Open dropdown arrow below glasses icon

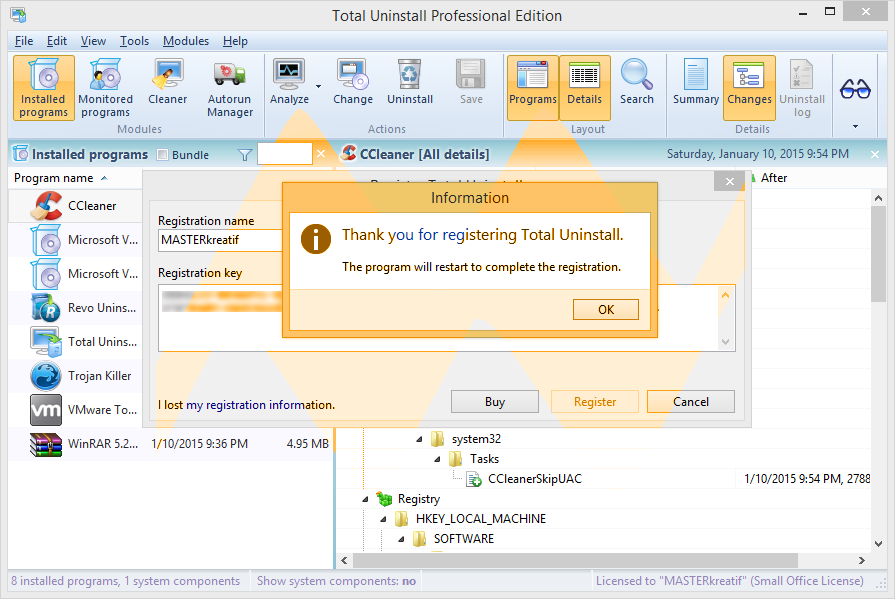coord(855,126)
